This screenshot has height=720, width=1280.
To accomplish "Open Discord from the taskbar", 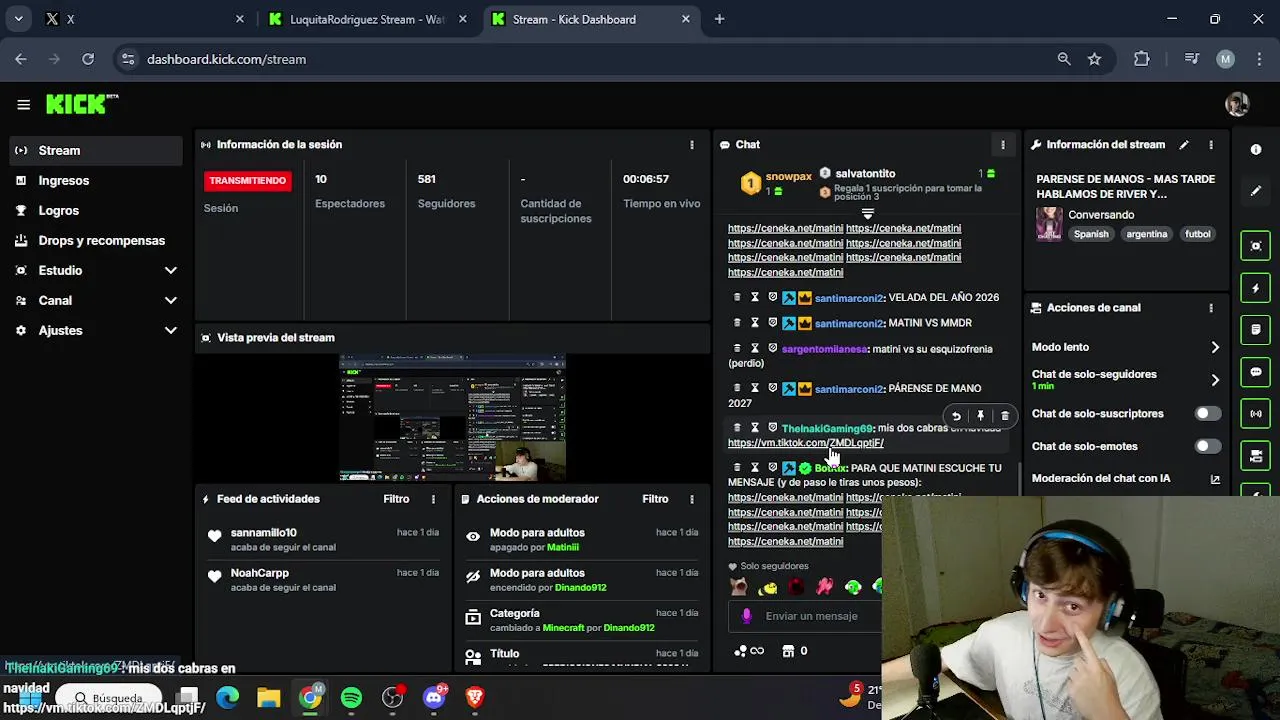I will [434, 697].
